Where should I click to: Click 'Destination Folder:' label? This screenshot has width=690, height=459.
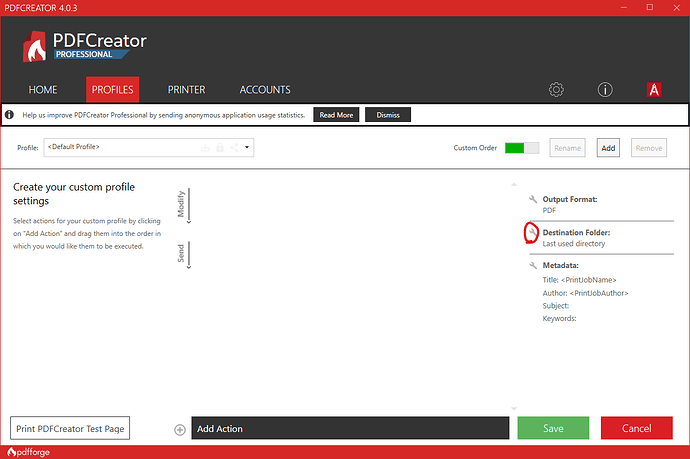pyautogui.click(x=576, y=232)
